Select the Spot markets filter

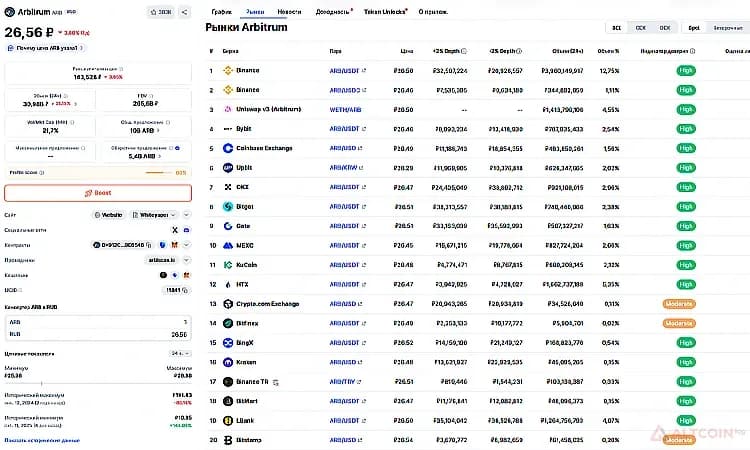tap(694, 28)
